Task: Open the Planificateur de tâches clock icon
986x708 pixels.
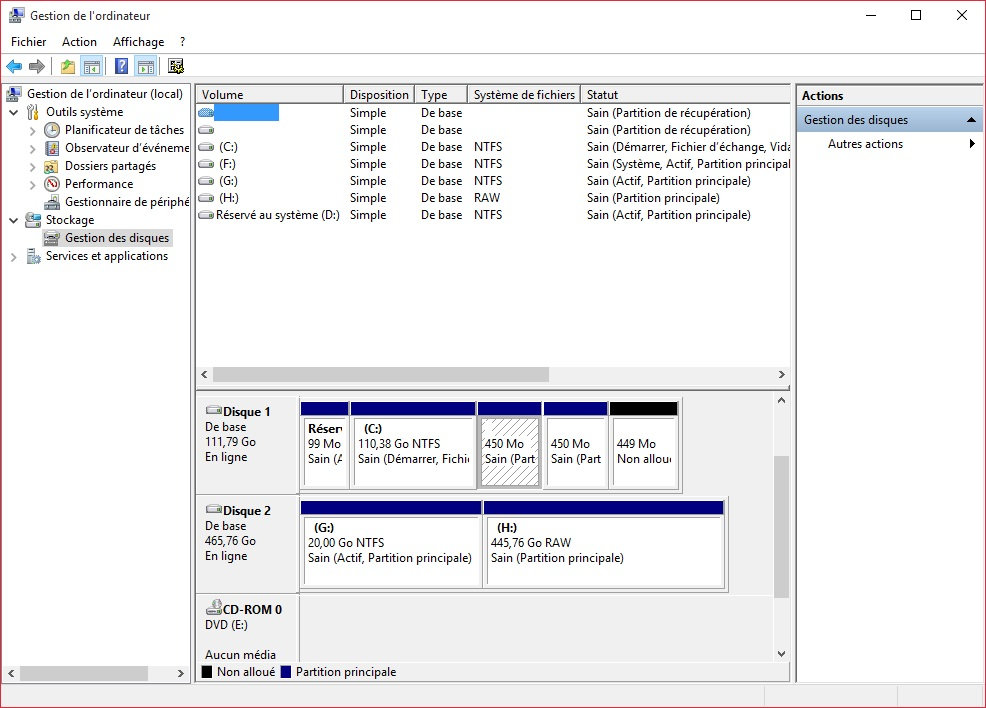Action: tap(52, 130)
